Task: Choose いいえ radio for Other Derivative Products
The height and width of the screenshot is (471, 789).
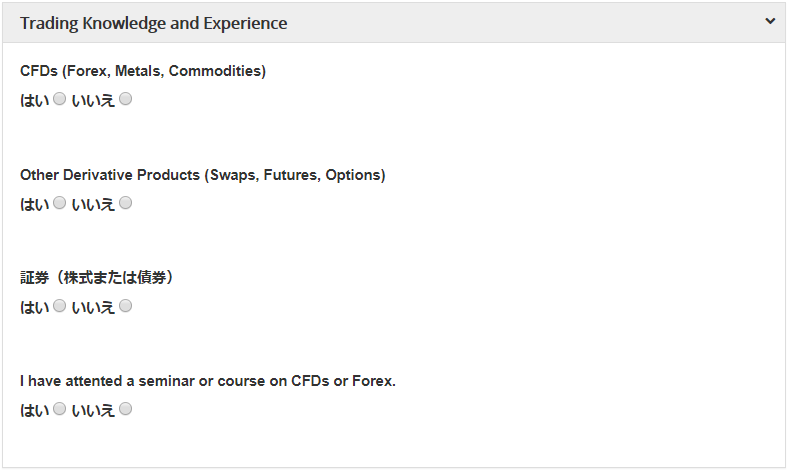Action: point(125,203)
